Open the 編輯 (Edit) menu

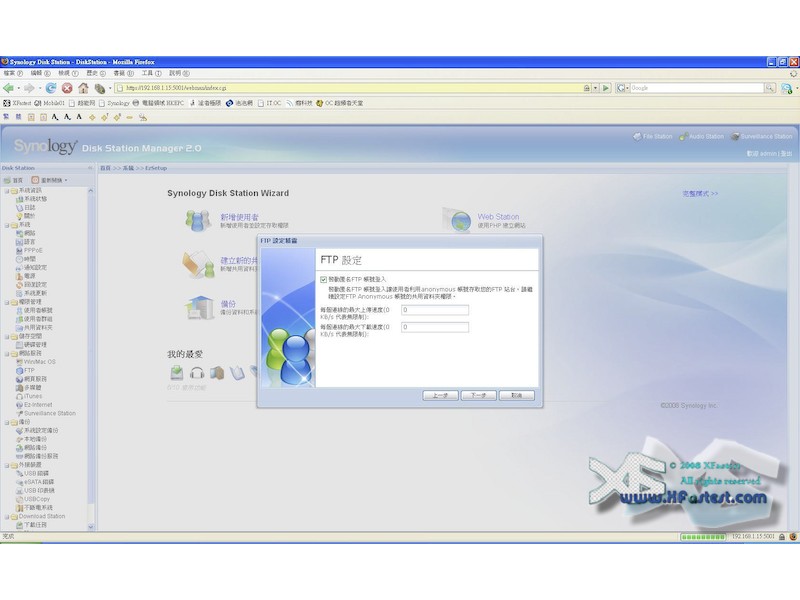click(40, 73)
